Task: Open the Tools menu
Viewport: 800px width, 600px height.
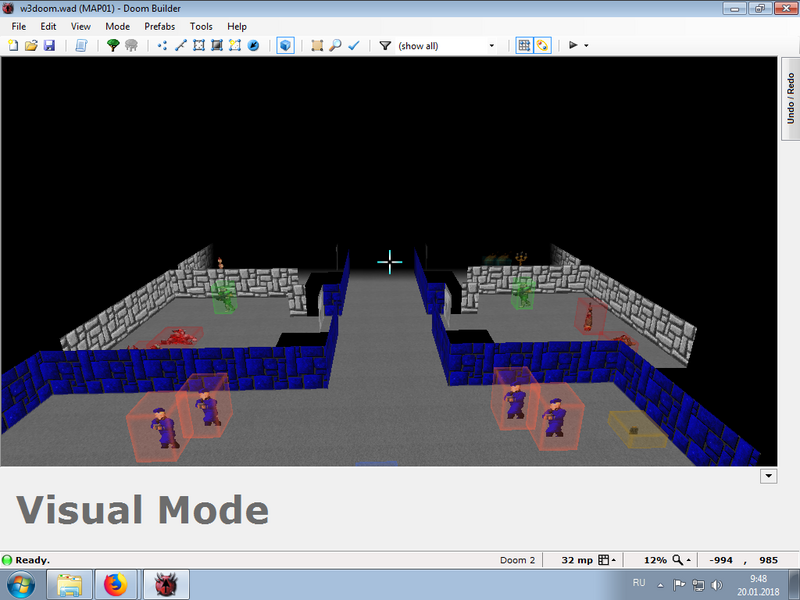Action: coord(201,26)
